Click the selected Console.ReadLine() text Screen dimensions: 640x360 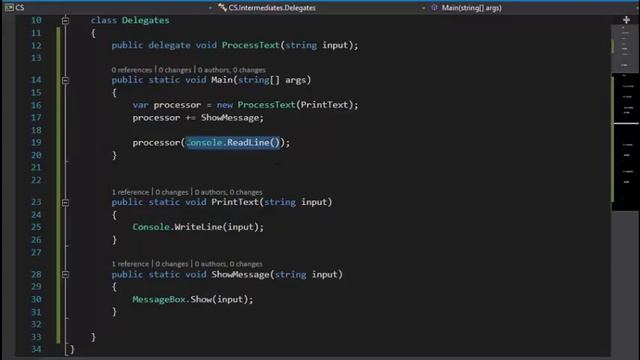coord(233,142)
